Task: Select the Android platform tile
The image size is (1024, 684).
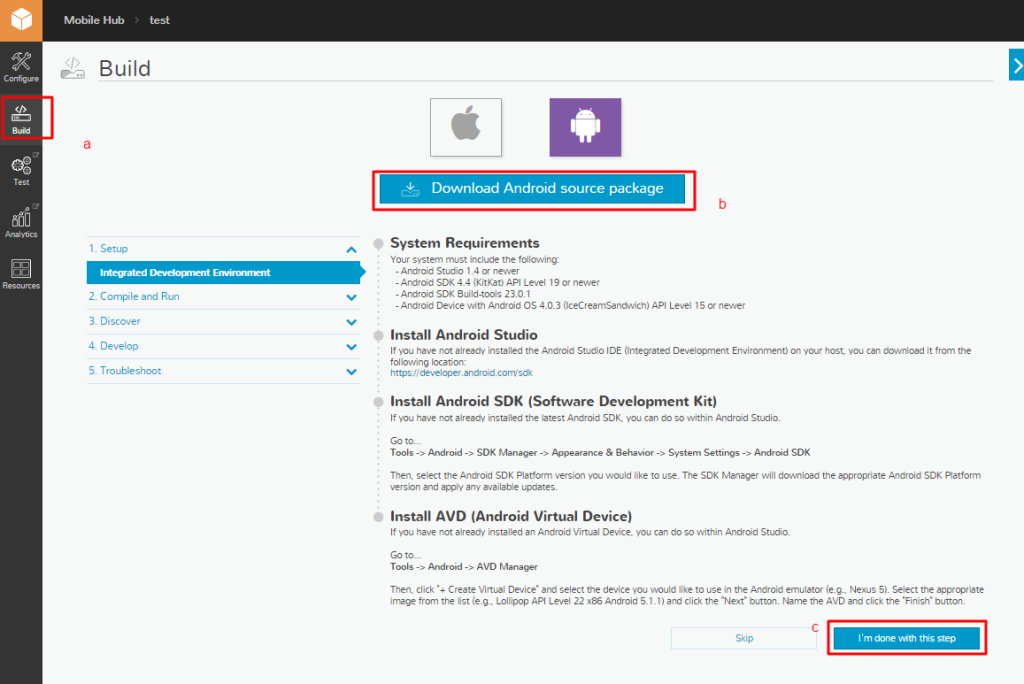Action: pos(585,127)
